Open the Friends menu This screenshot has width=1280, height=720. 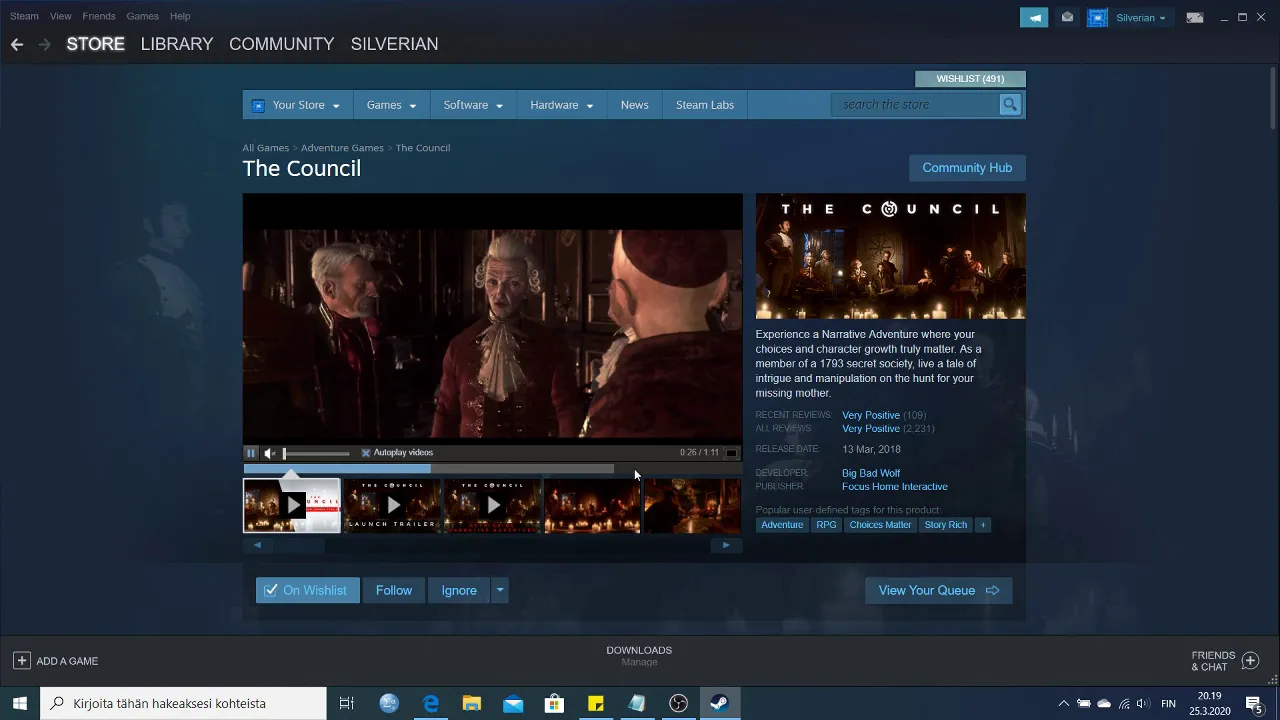coord(99,16)
